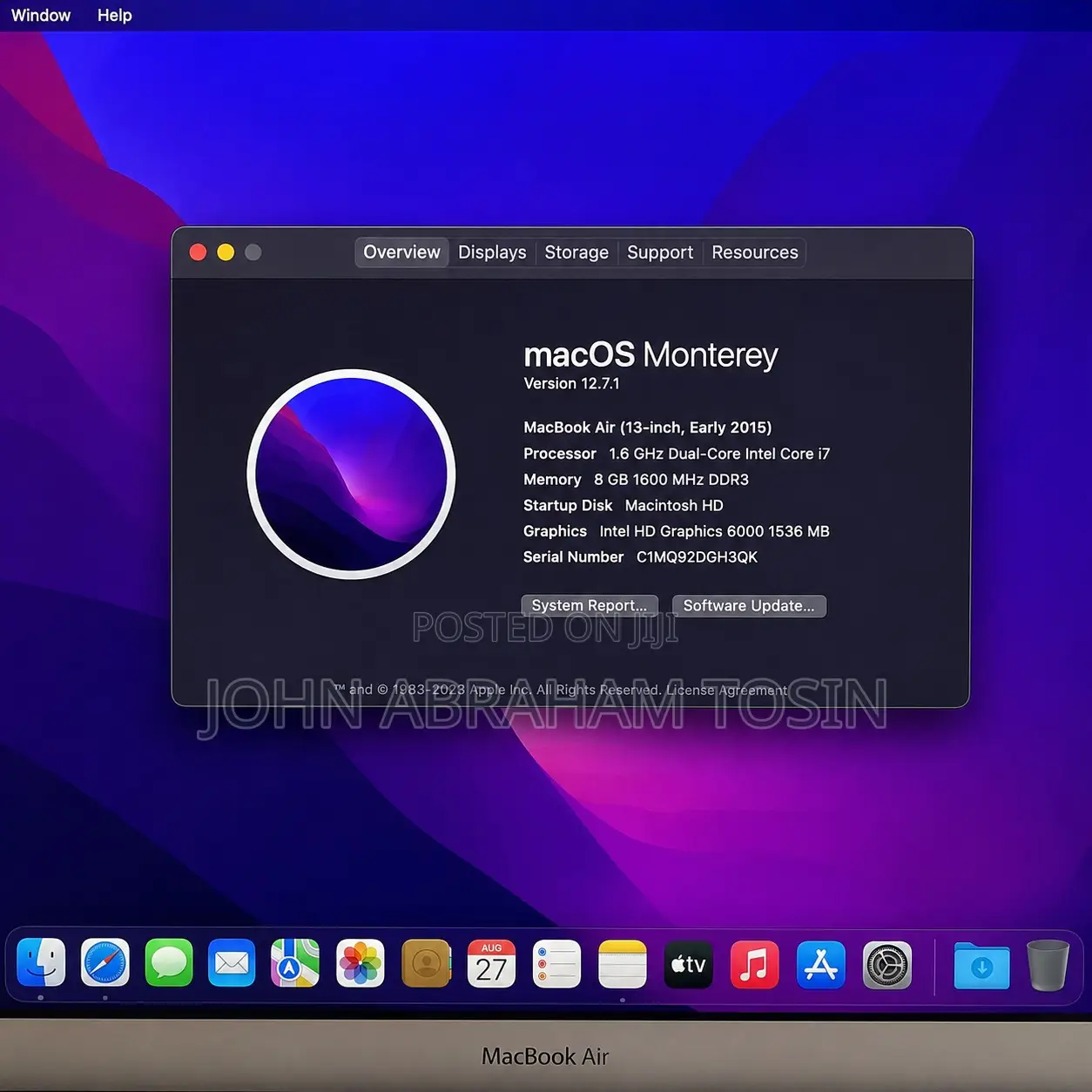
Task: Select serial number C1MQ92DGH3QK
Action: tap(697, 557)
